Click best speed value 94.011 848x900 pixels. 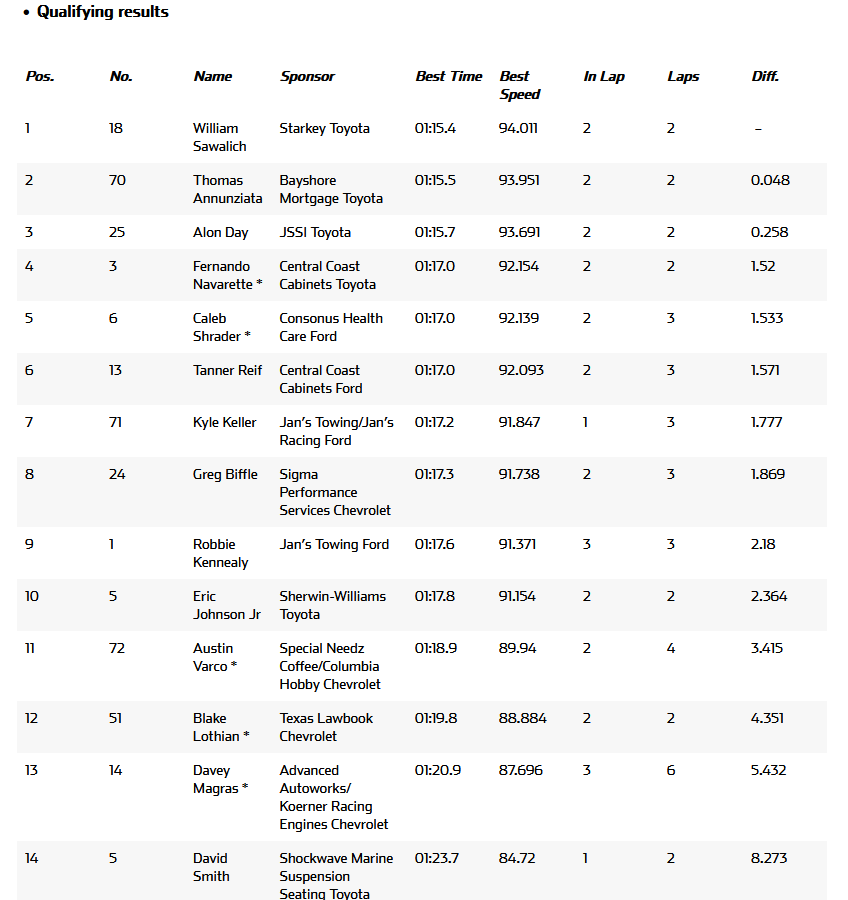517,128
